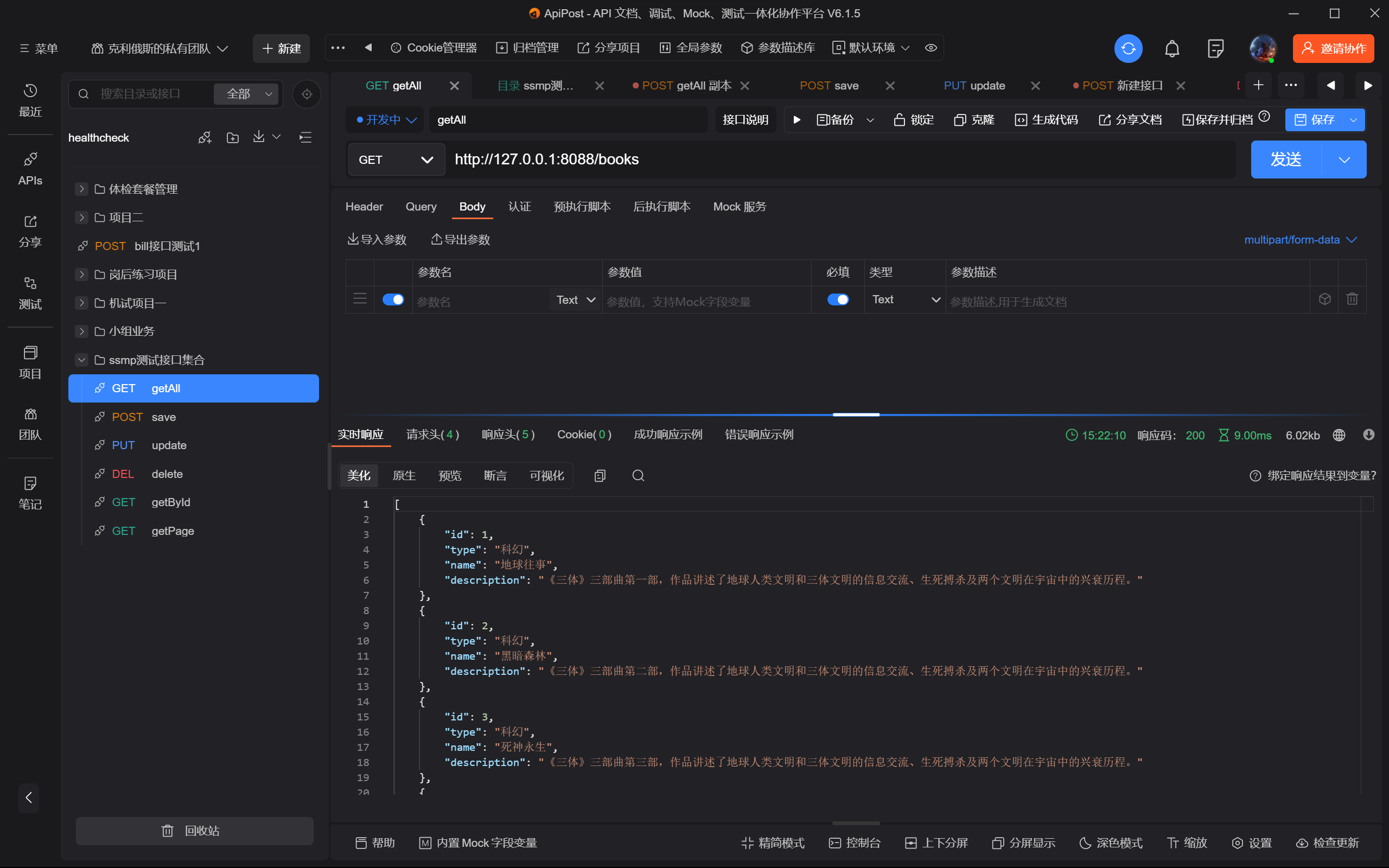1389x868 pixels.
Task: Click the blue sync refresh icon
Action: (x=1128, y=48)
